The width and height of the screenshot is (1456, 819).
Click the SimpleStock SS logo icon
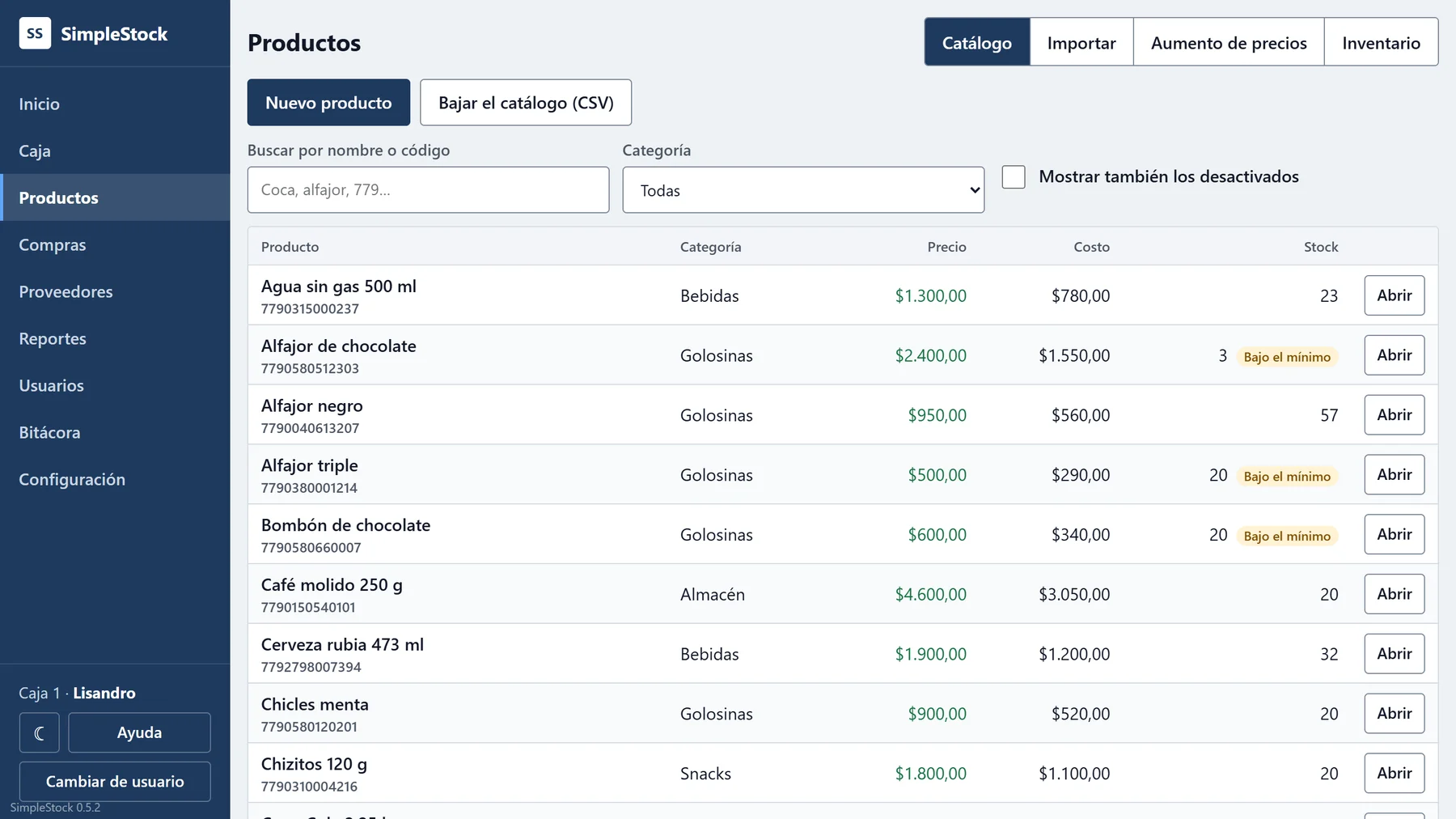[x=35, y=33]
